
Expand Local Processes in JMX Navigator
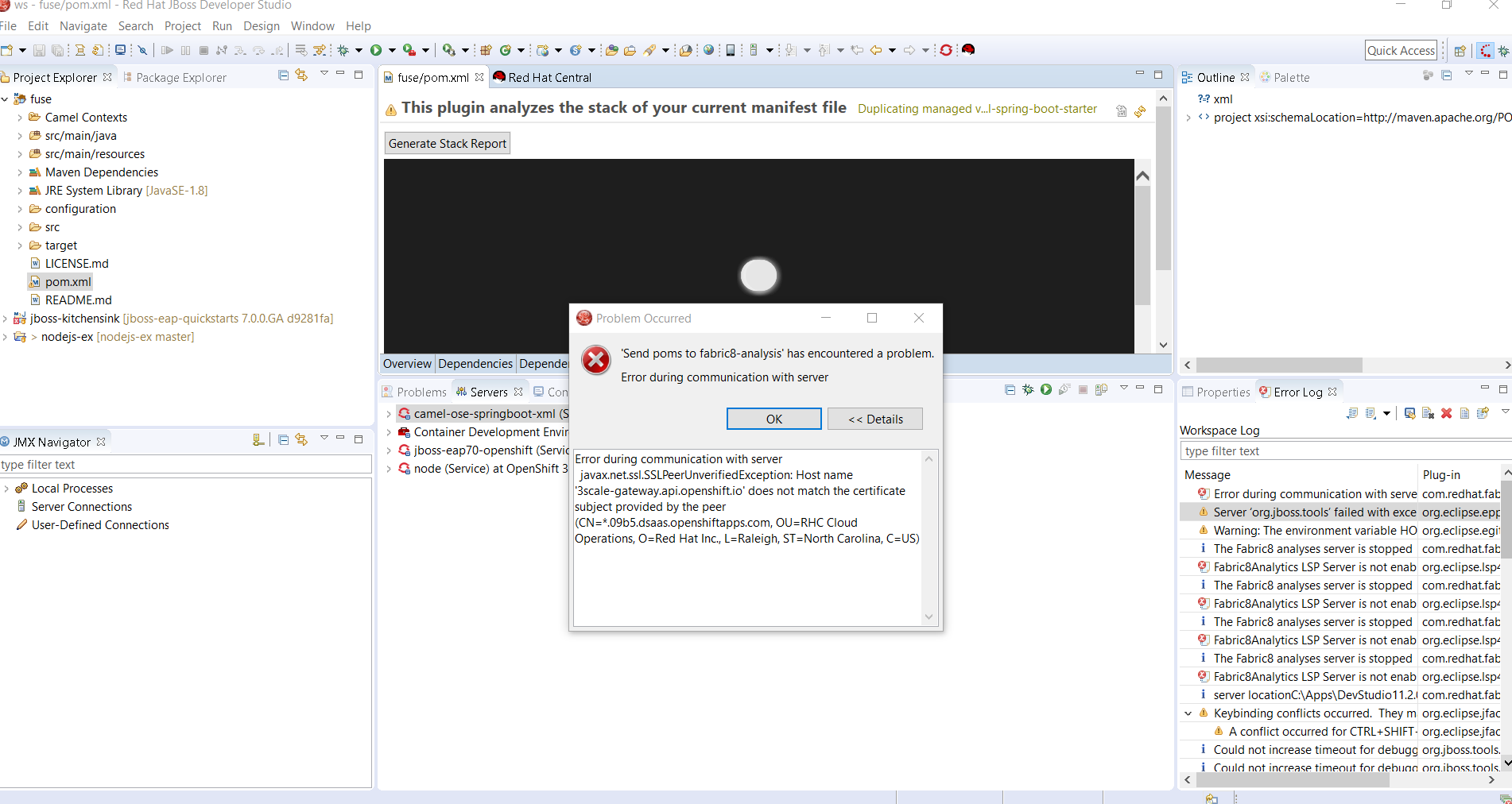[6, 489]
